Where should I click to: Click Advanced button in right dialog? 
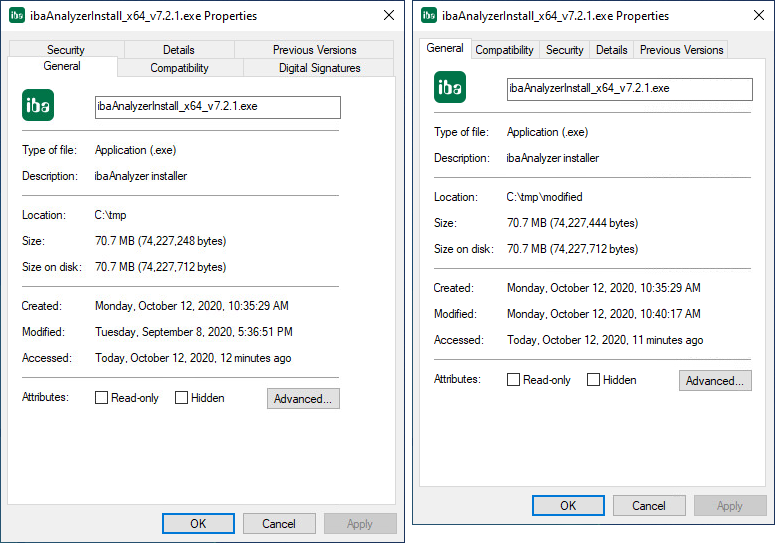pos(715,380)
